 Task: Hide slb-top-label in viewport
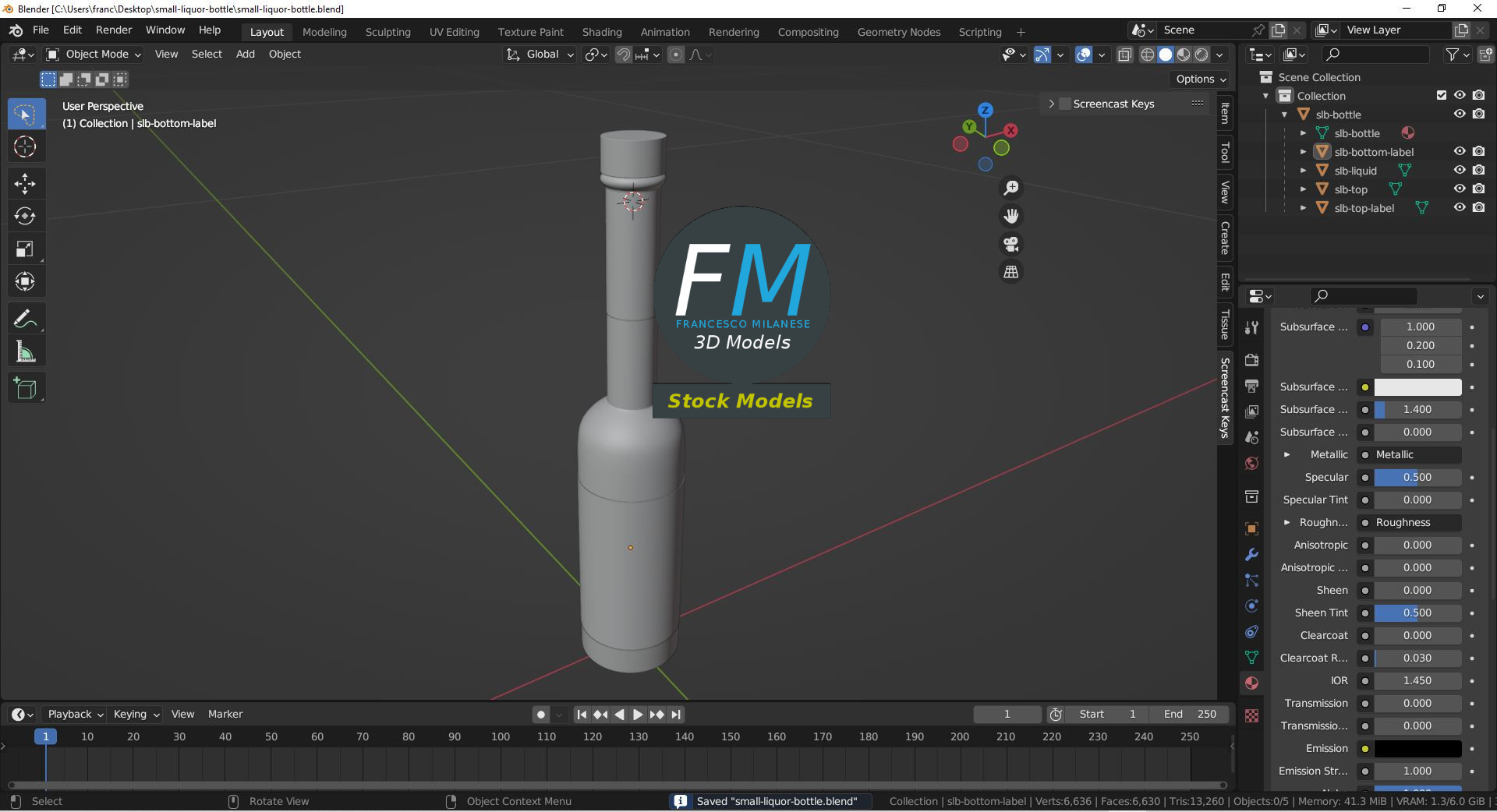tap(1460, 208)
